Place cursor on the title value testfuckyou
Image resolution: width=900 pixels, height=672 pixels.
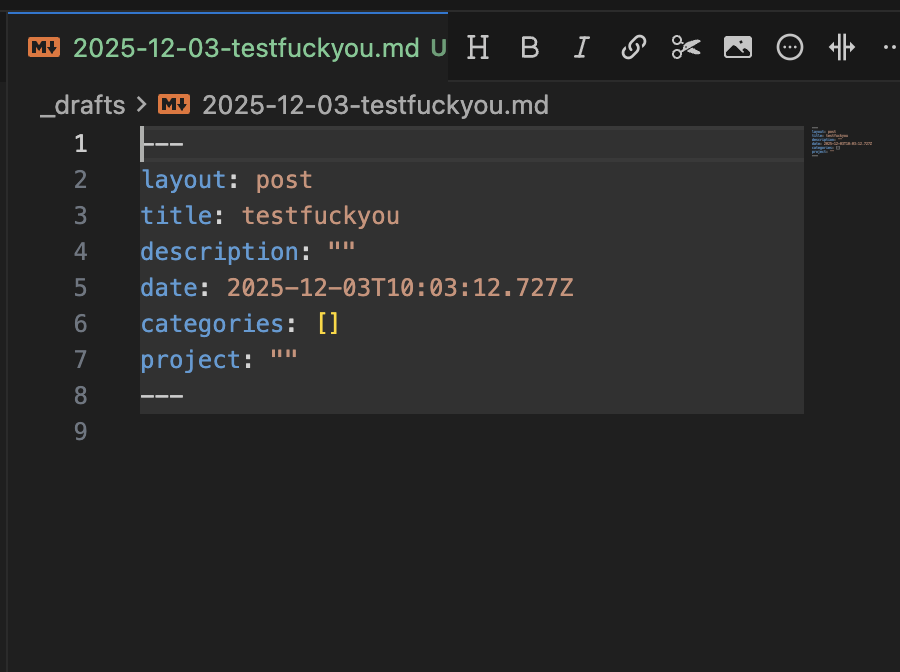(x=320, y=216)
